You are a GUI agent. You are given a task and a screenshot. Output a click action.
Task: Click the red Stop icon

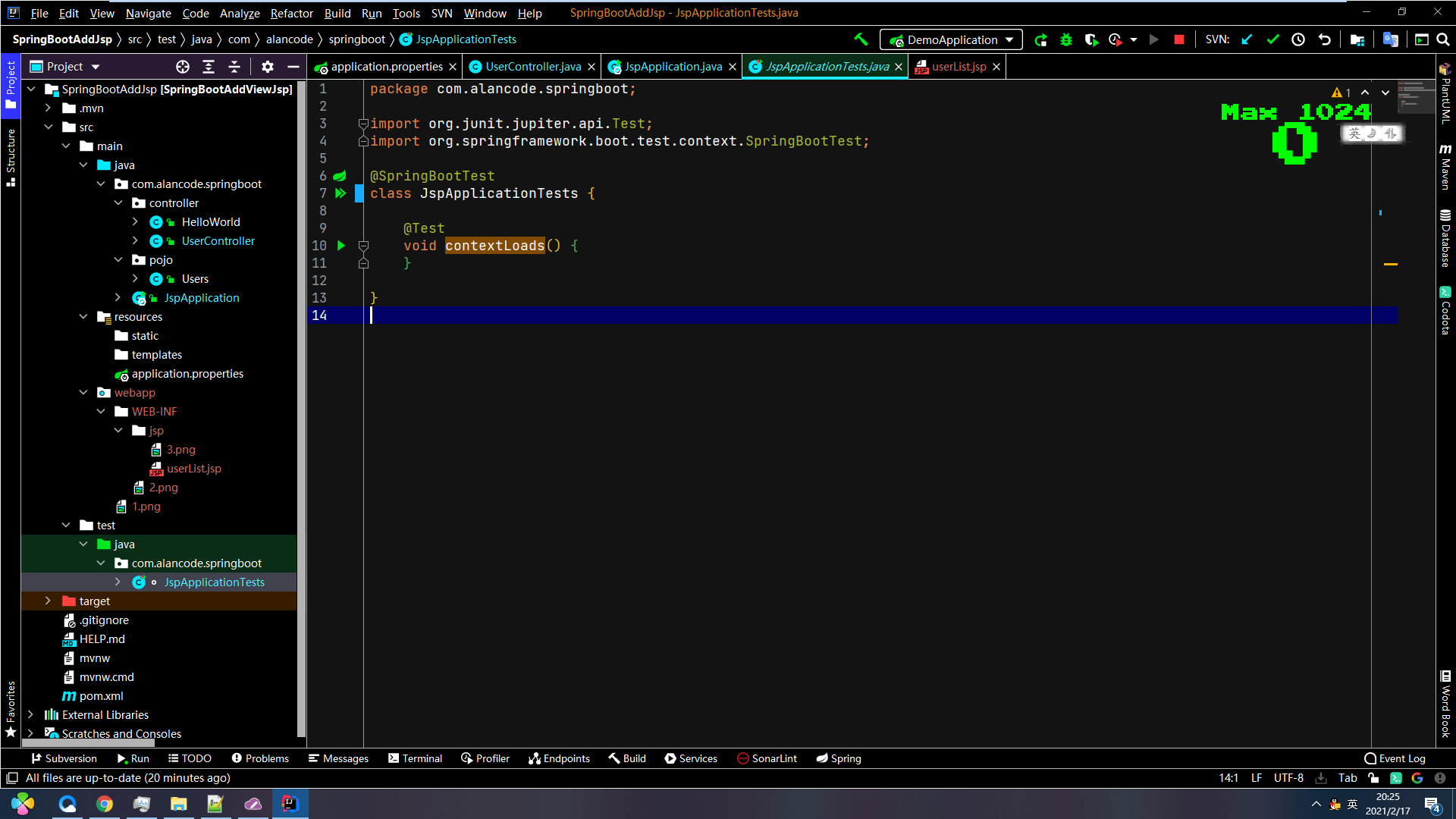[x=1179, y=39]
